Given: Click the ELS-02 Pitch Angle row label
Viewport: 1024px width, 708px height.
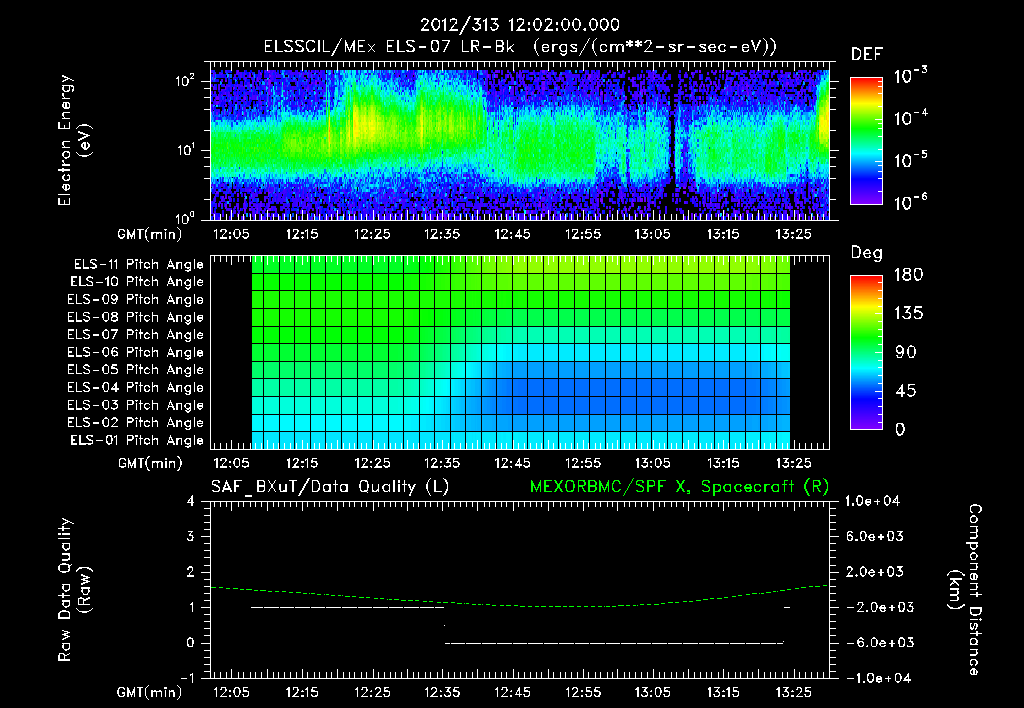Looking at the screenshot, I should tap(136, 423).
